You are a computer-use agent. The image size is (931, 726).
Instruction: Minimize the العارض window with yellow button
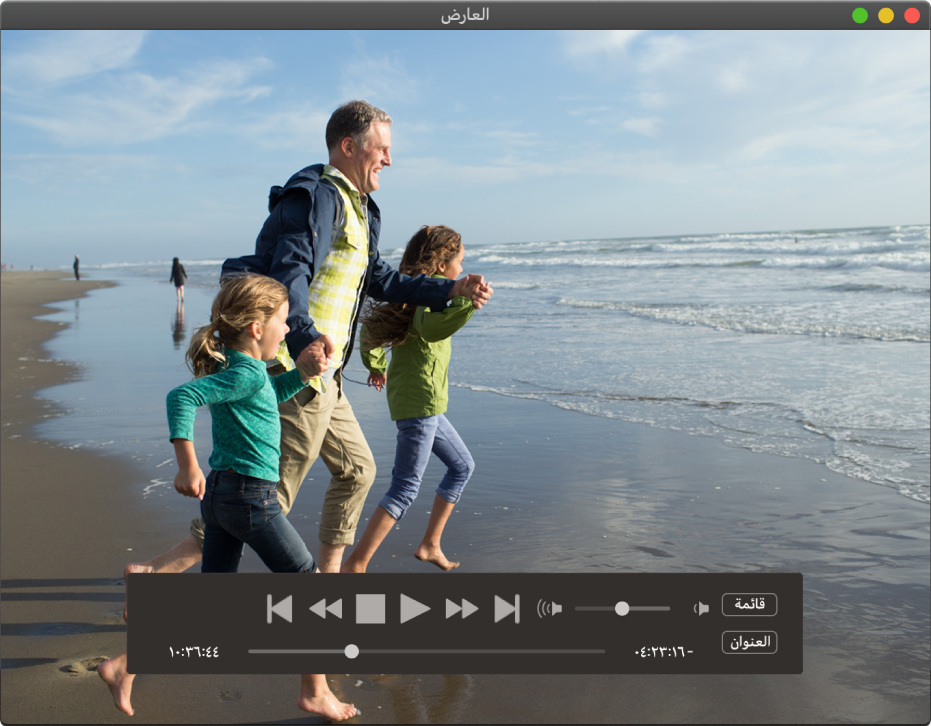886,15
